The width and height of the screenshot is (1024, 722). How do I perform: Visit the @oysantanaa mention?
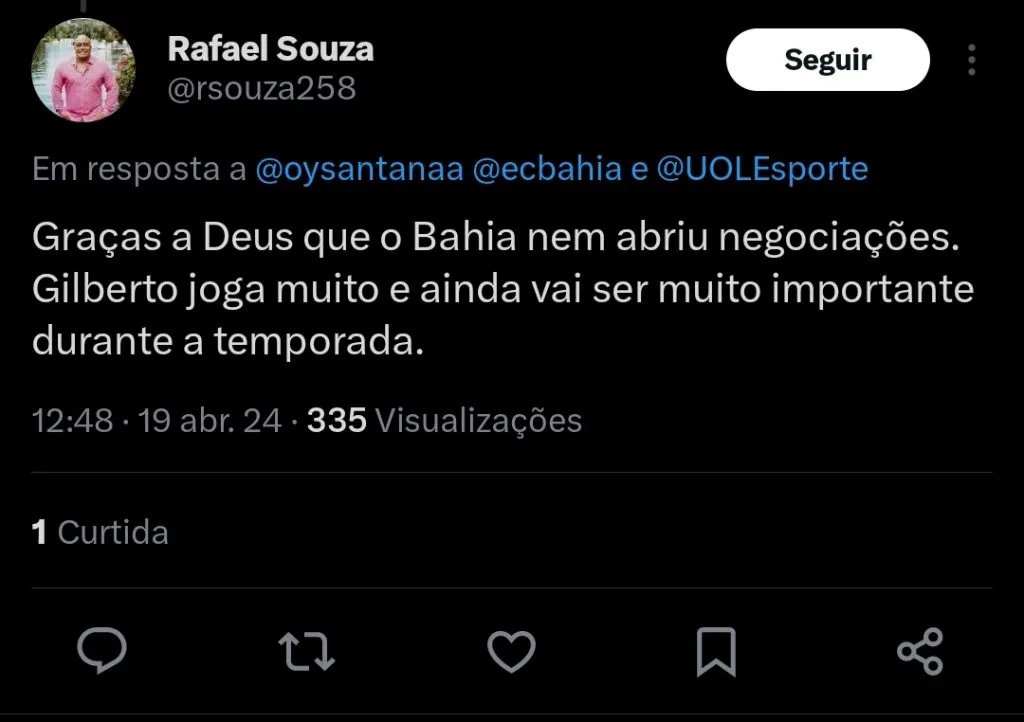tap(360, 169)
